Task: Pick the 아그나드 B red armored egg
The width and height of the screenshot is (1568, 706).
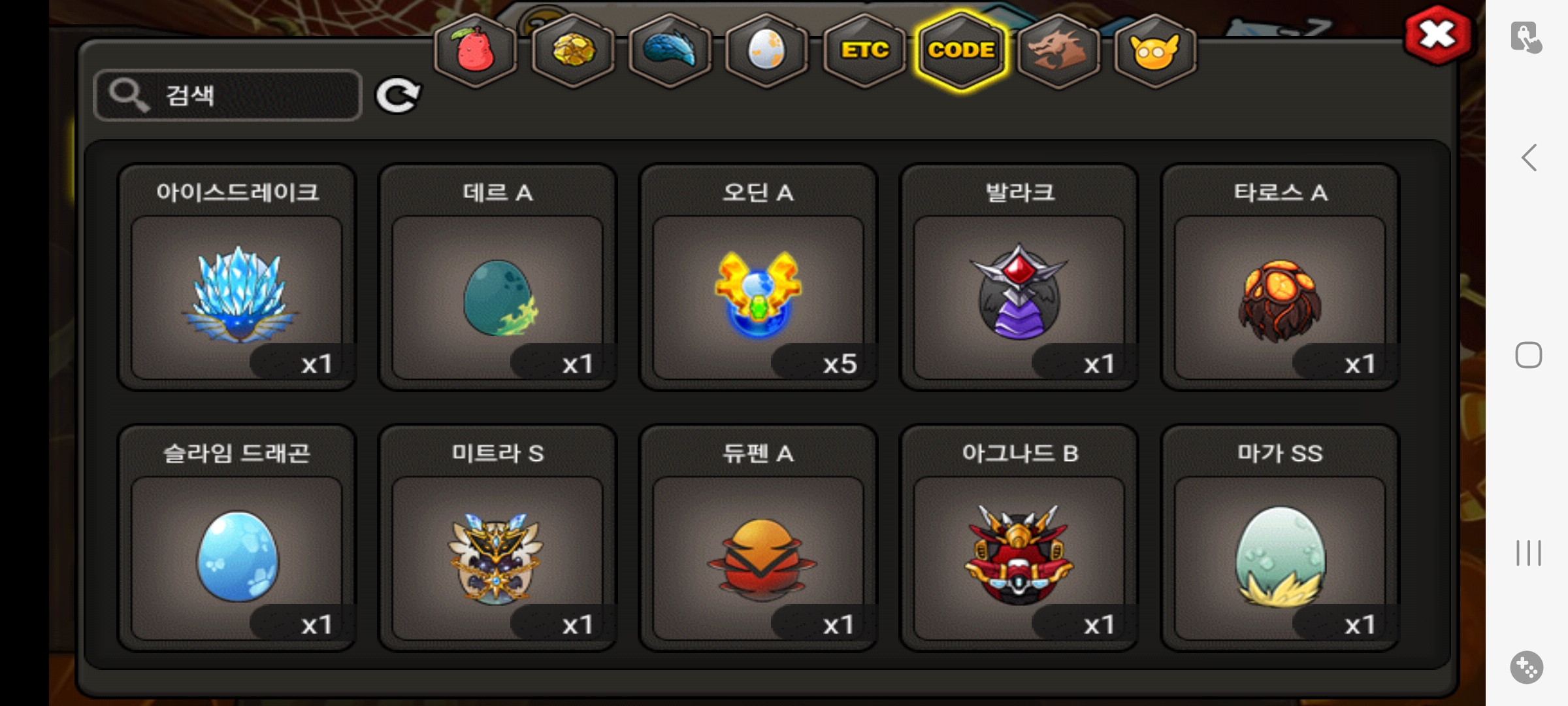Action: pos(1019,537)
